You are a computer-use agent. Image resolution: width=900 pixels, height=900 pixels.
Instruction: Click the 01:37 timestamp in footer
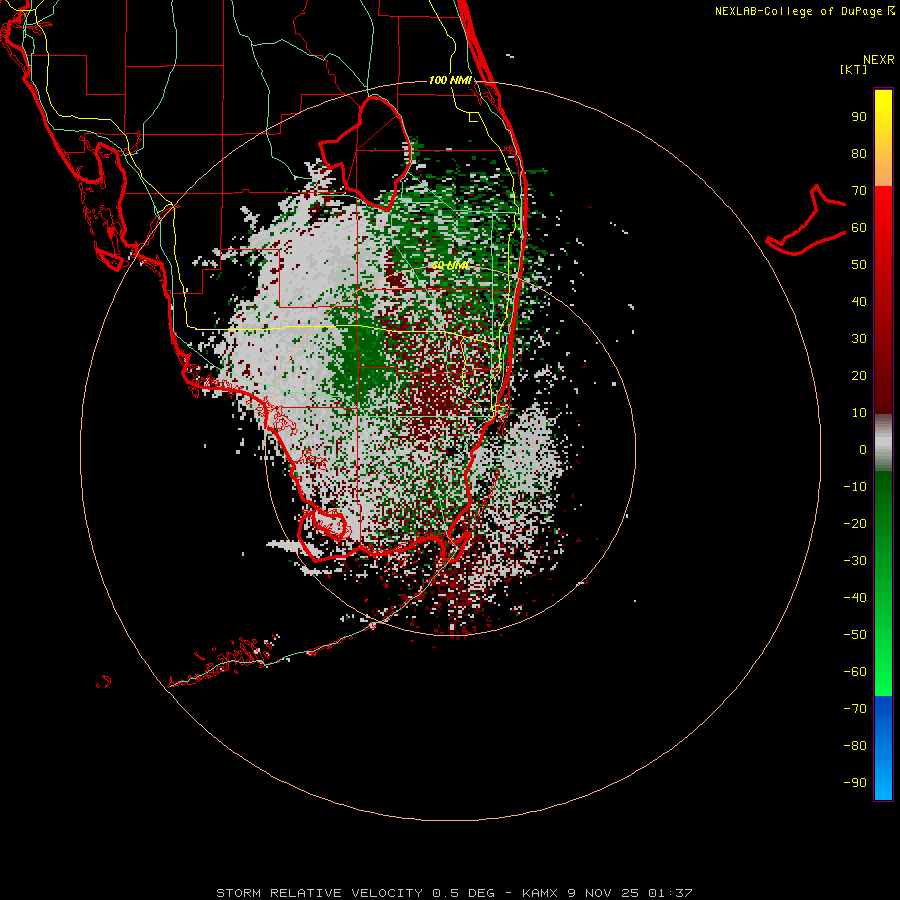[670, 893]
